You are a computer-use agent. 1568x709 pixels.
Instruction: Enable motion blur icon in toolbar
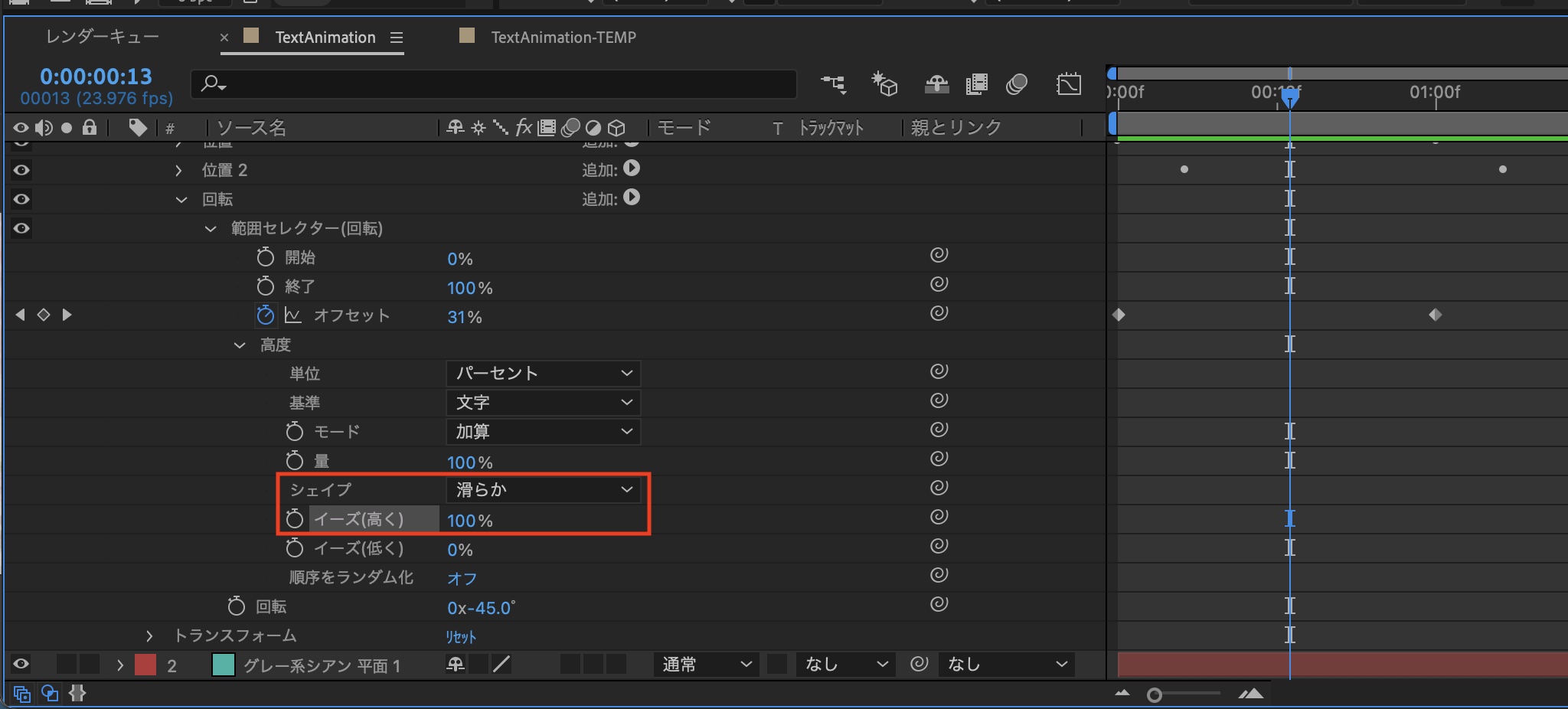coord(1017,84)
